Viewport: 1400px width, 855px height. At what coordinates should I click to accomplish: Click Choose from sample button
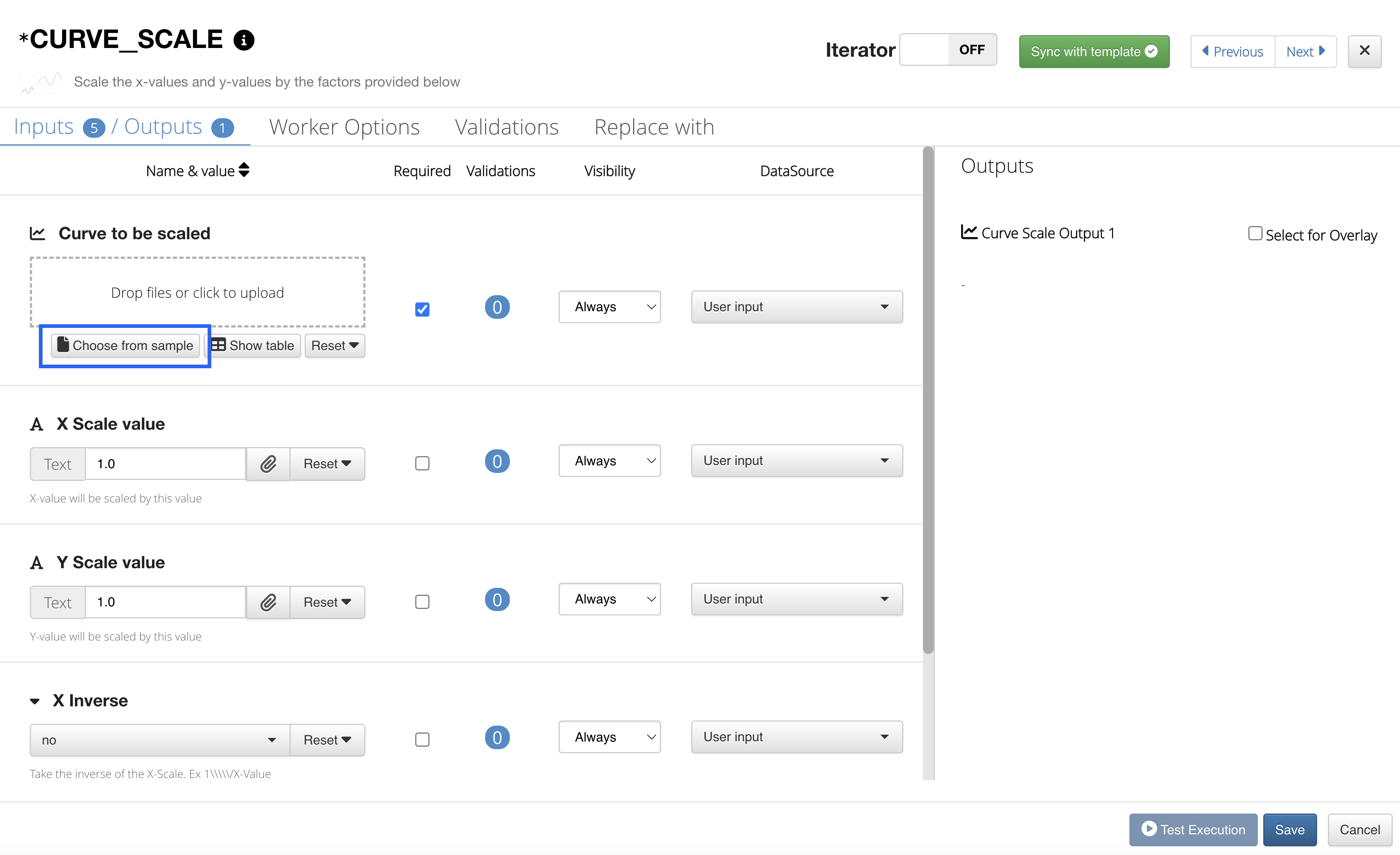pos(125,345)
